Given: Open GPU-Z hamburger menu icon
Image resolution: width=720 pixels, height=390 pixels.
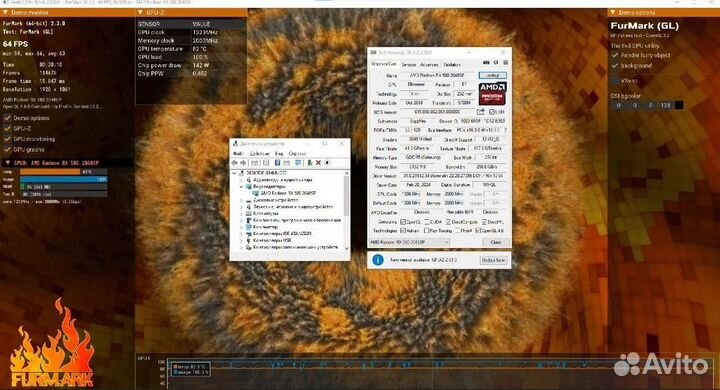Looking at the screenshot, I should tap(506, 62).
